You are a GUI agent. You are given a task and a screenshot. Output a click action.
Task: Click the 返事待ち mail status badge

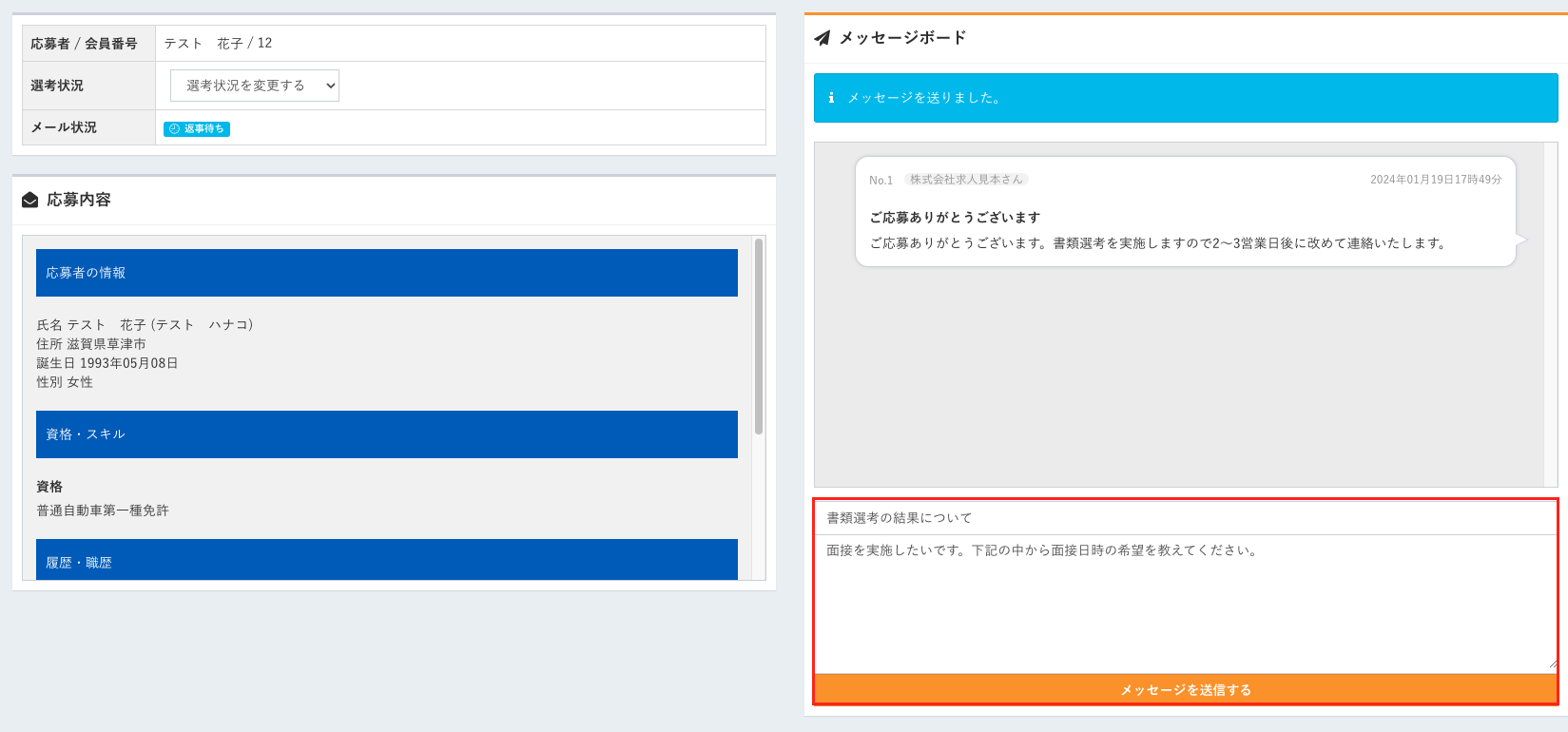pos(197,129)
